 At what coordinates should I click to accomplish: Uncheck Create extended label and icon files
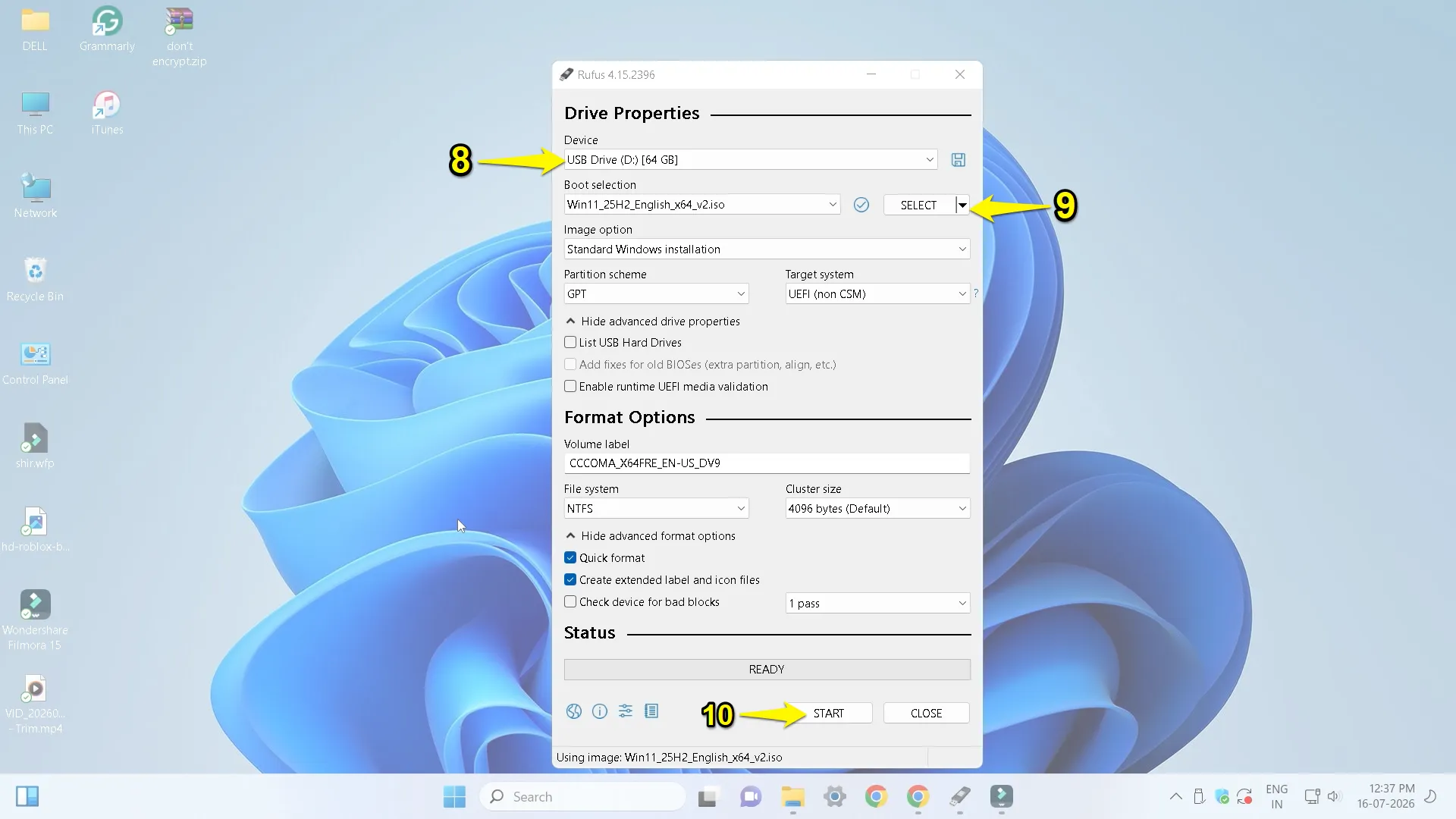point(570,580)
